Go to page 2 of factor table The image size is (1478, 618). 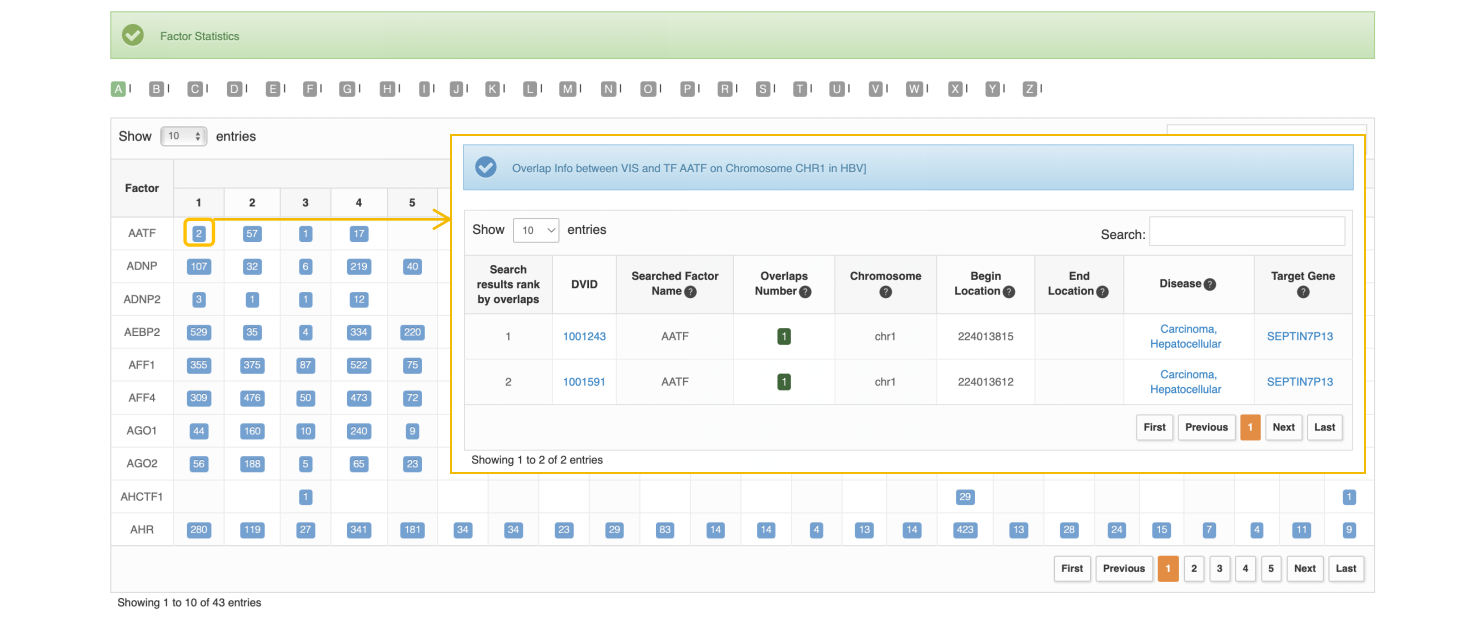pos(1193,568)
